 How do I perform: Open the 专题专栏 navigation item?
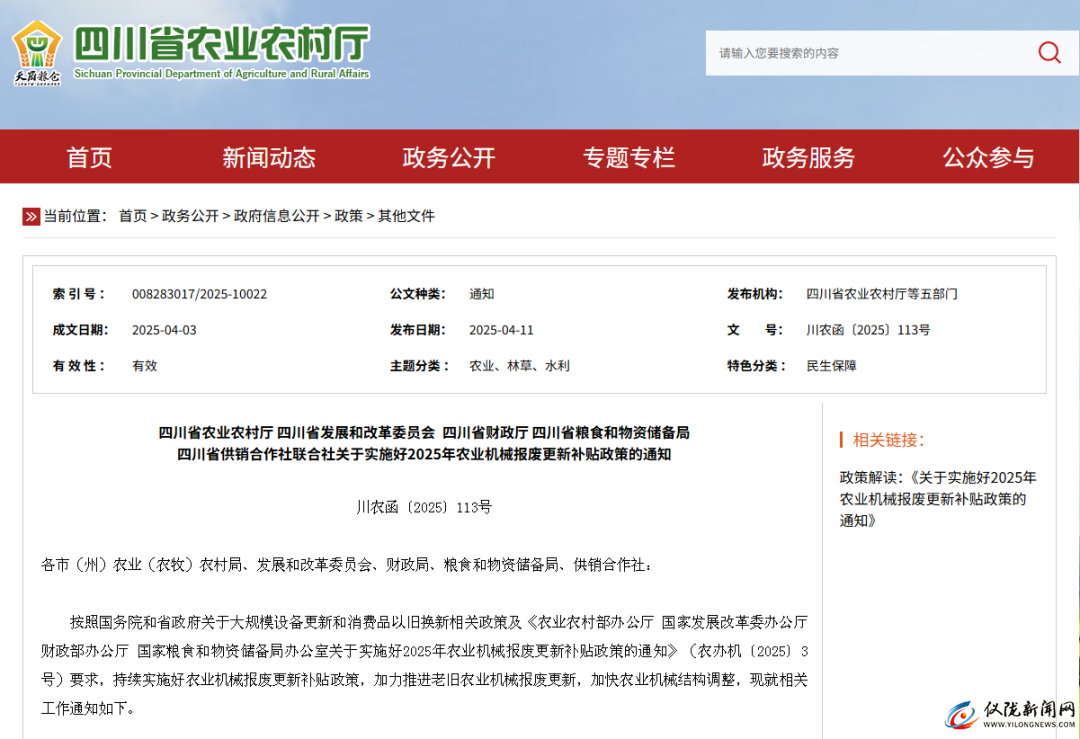pos(629,158)
